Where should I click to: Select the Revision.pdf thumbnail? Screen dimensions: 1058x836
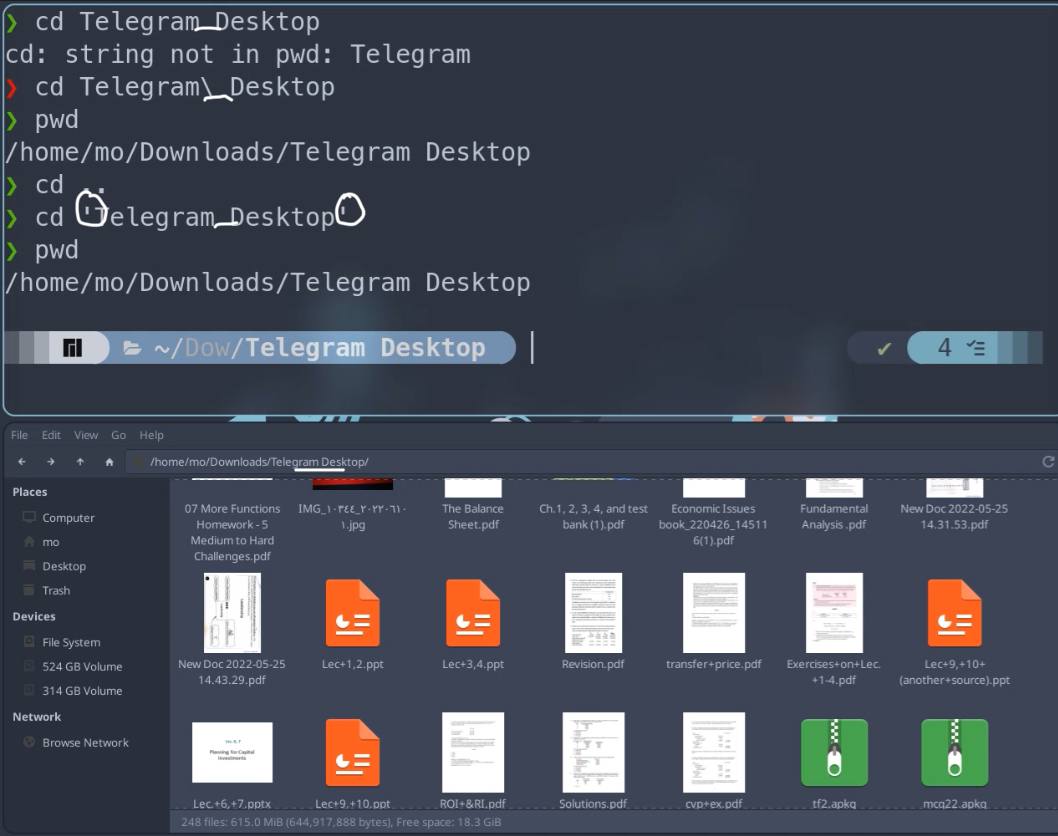593,613
